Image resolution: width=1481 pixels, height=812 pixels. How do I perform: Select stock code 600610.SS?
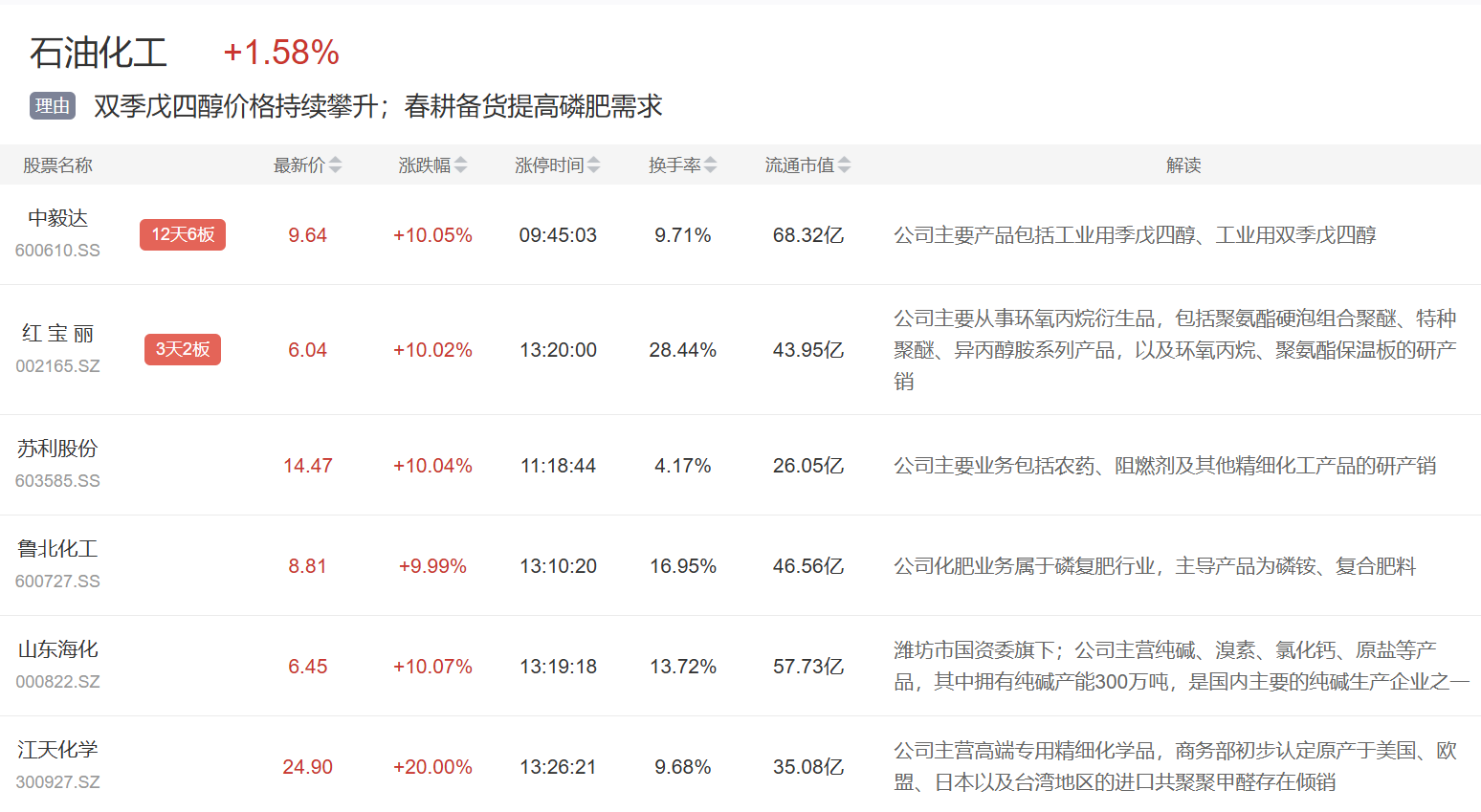pos(57,251)
